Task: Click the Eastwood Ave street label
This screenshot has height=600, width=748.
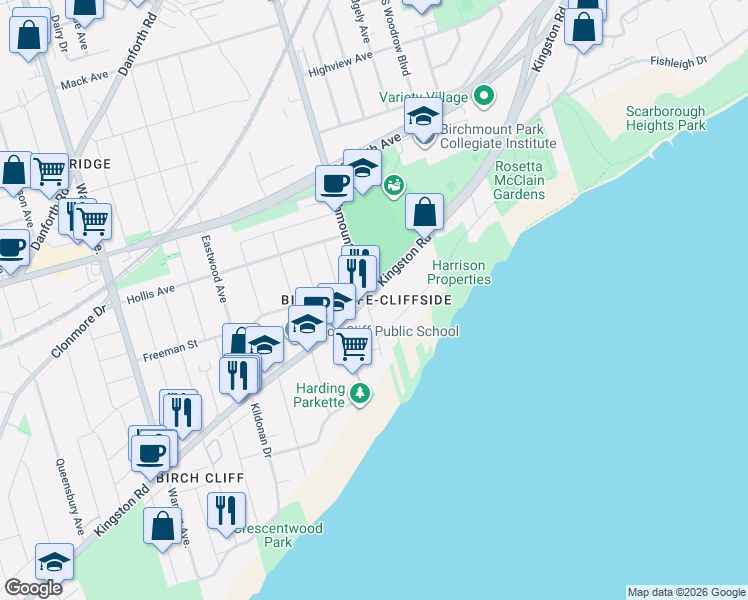Action: click(x=213, y=269)
